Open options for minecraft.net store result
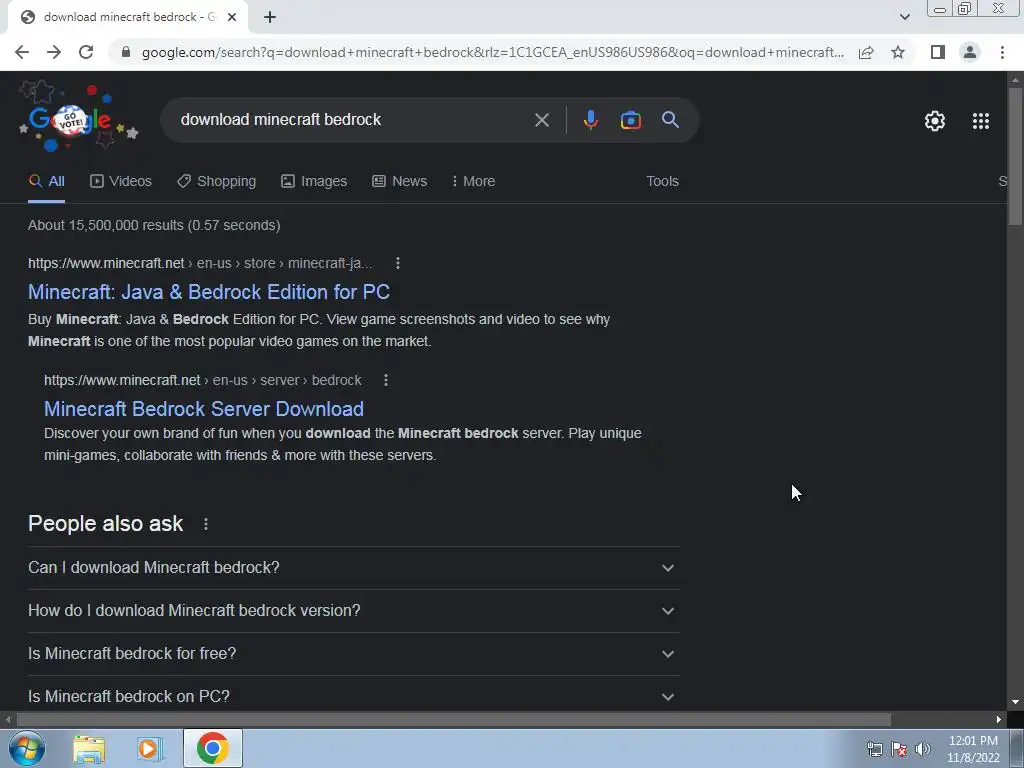Viewport: 1024px width, 768px height. pos(398,263)
